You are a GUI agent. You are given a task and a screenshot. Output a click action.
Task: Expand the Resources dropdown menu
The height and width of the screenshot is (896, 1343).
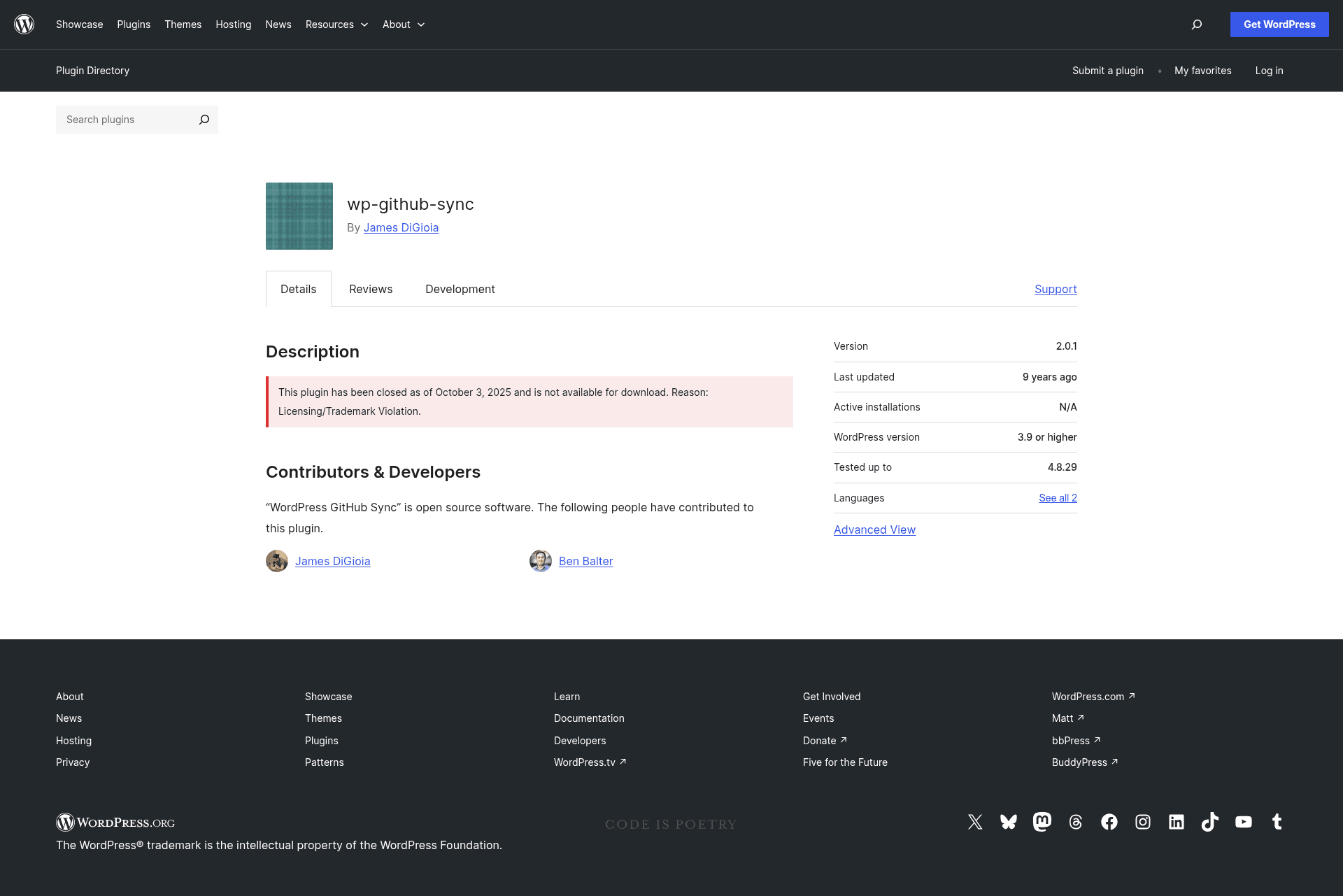click(x=336, y=24)
